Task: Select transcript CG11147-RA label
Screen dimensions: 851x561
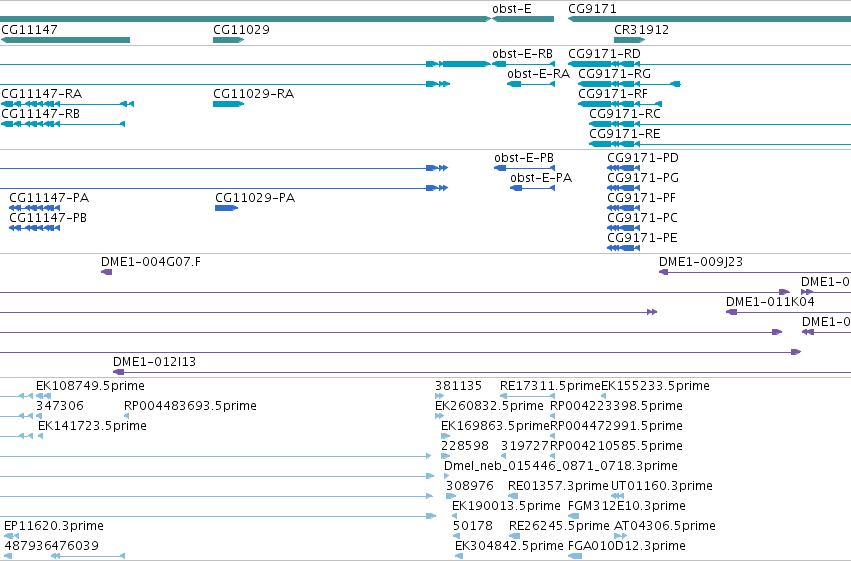Action: 42,94
